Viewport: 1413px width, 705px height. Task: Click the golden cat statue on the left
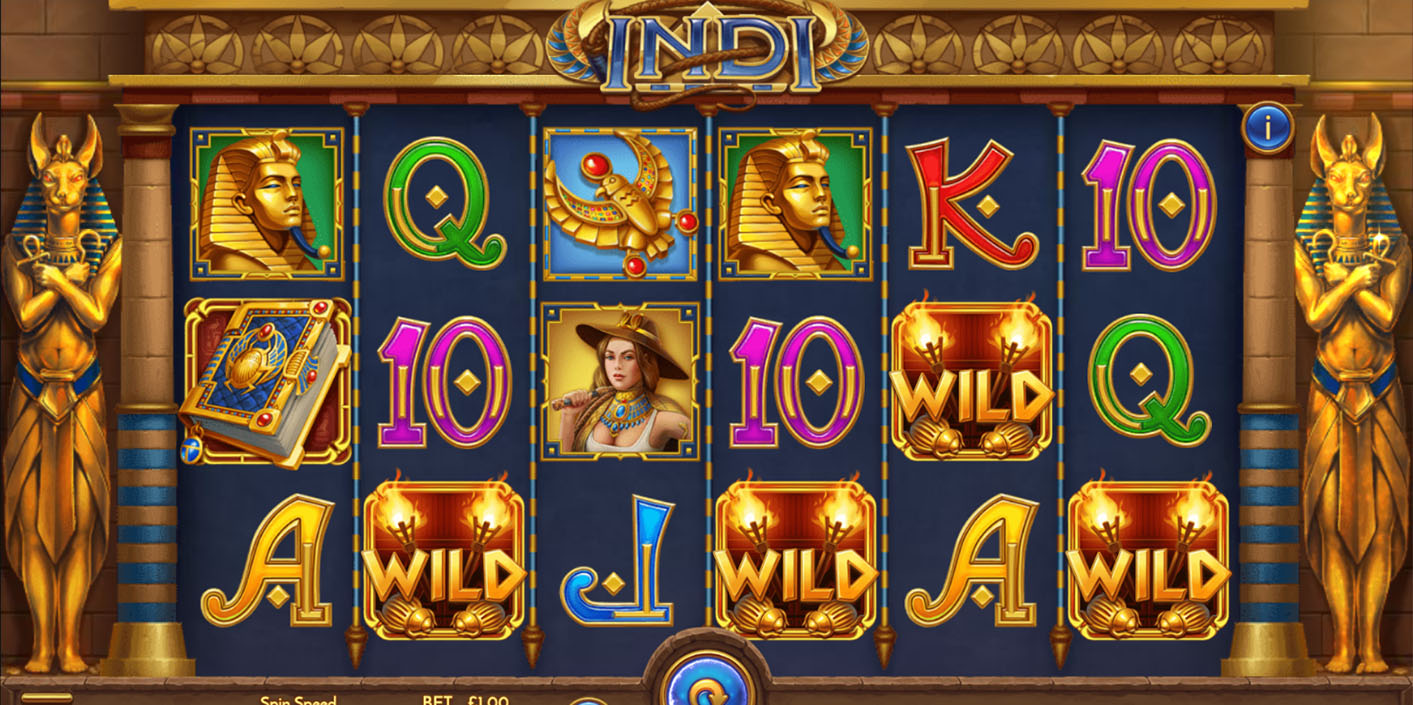pyautogui.click(x=60, y=395)
